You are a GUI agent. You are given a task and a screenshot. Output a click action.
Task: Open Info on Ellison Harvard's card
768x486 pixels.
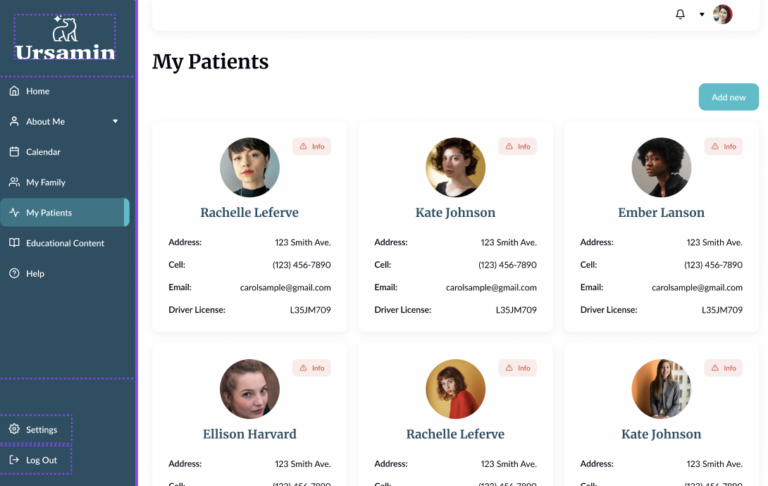(312, 368)
